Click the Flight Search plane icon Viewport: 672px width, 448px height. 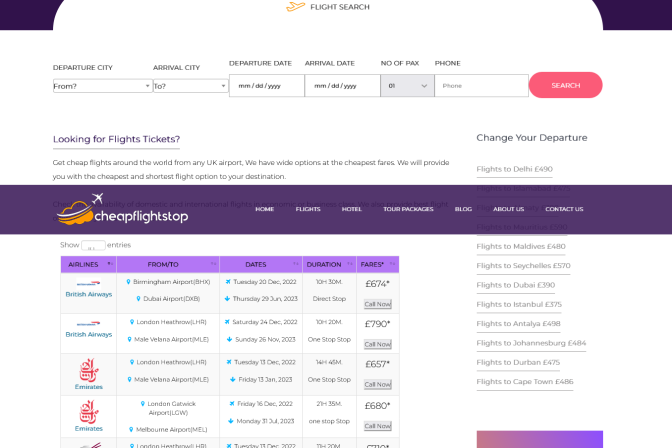click(295, 6)
